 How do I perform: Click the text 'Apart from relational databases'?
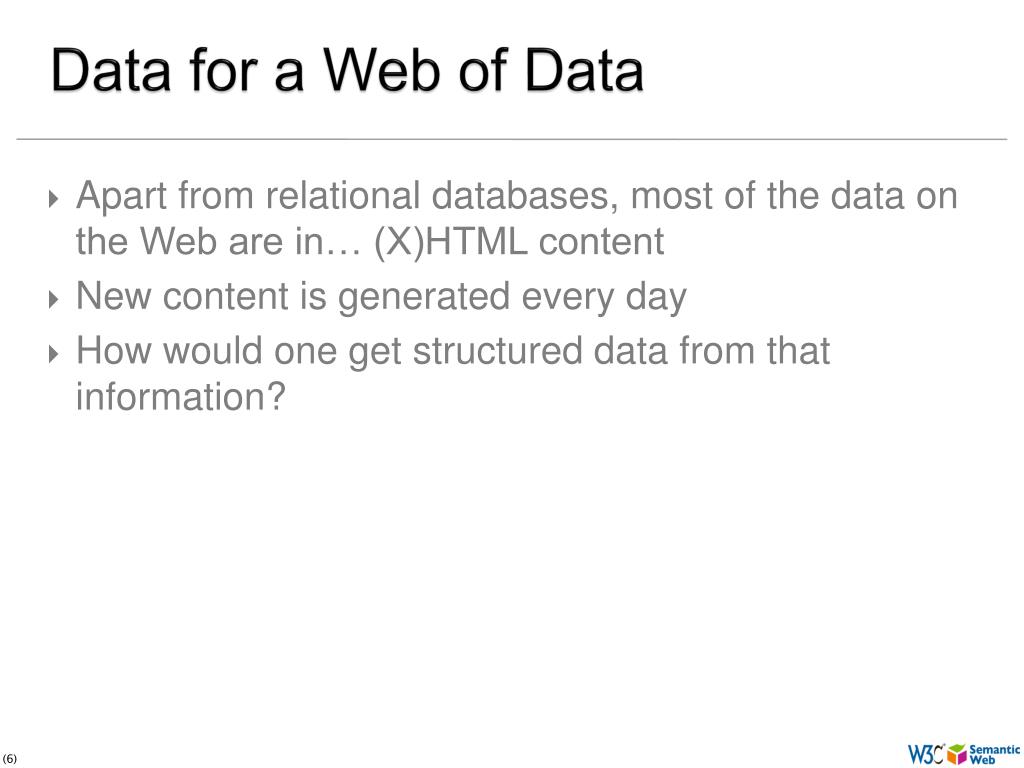coord(347,195)
